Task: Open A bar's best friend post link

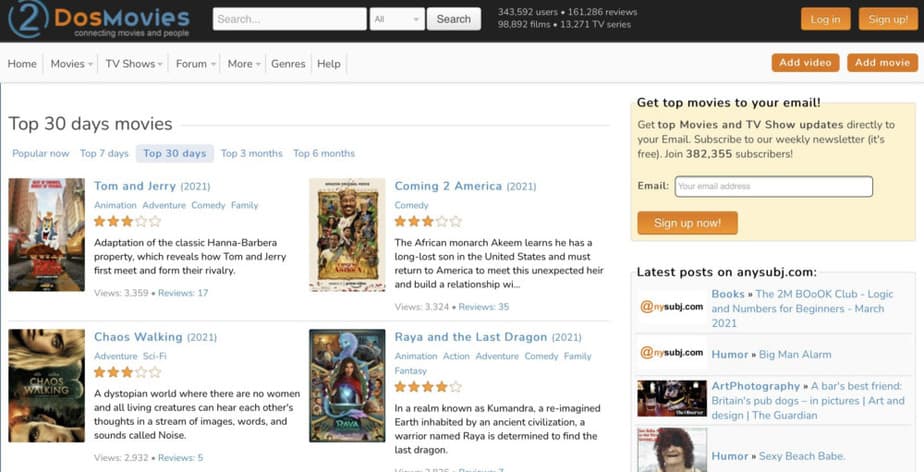Action: tap(807, 401)
